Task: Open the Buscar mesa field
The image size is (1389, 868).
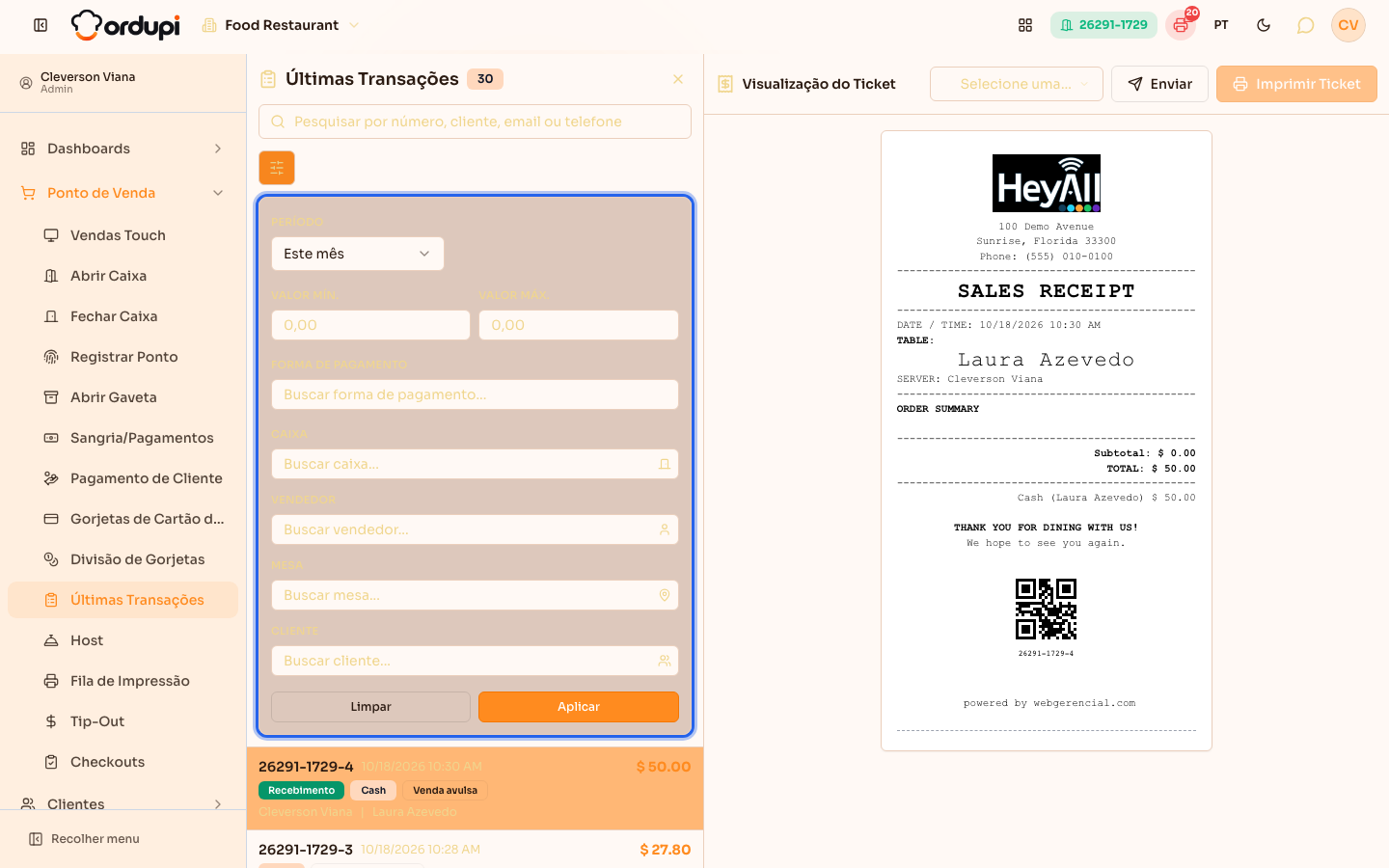Action: click(x=475, y=595)
